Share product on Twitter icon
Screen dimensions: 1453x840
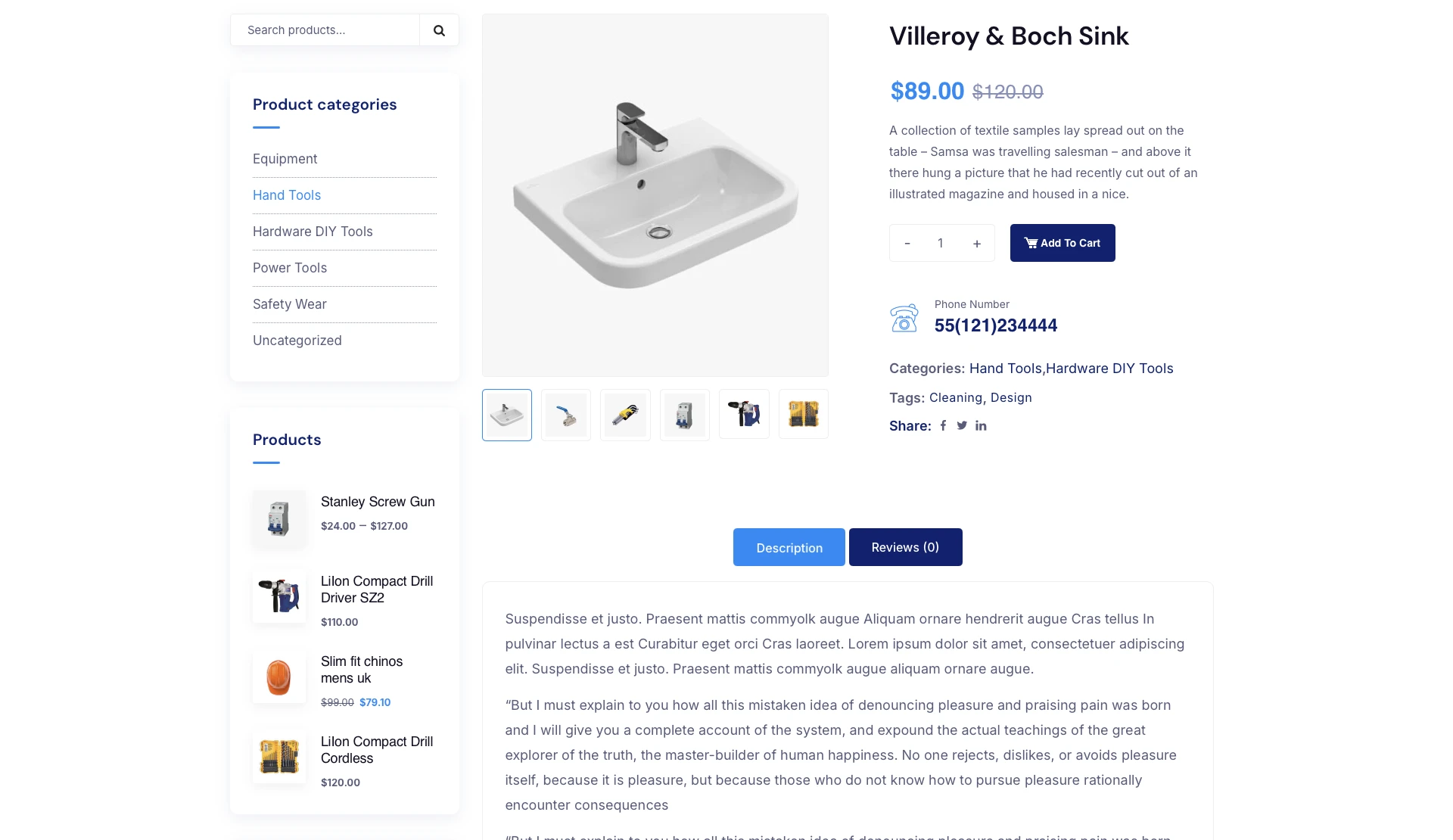coord(962,426)
